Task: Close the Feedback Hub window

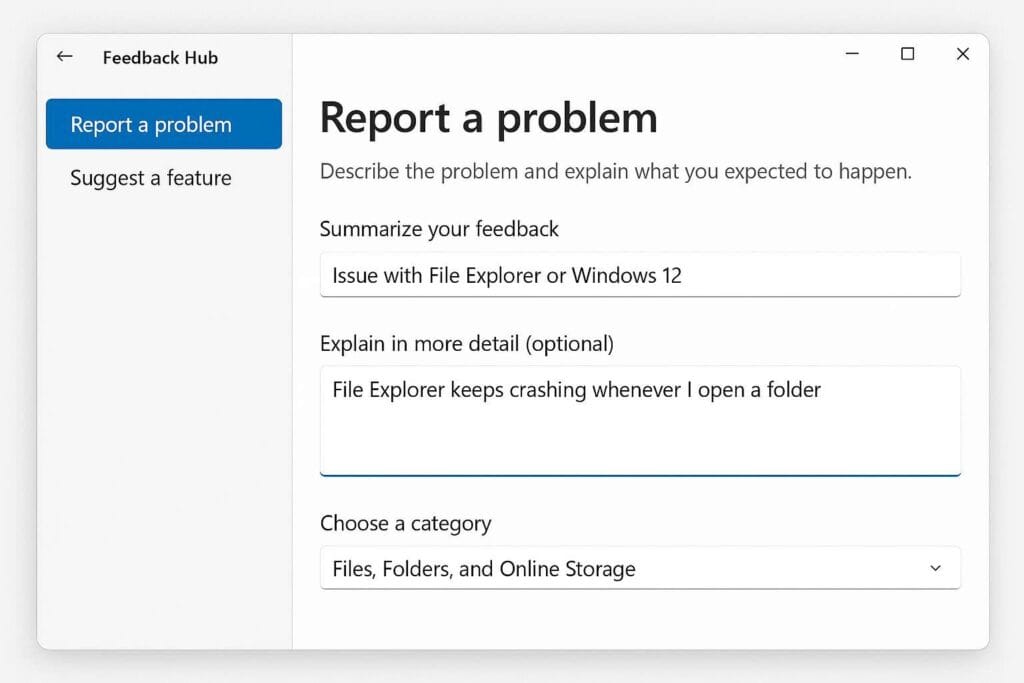Action: point(962,54)
